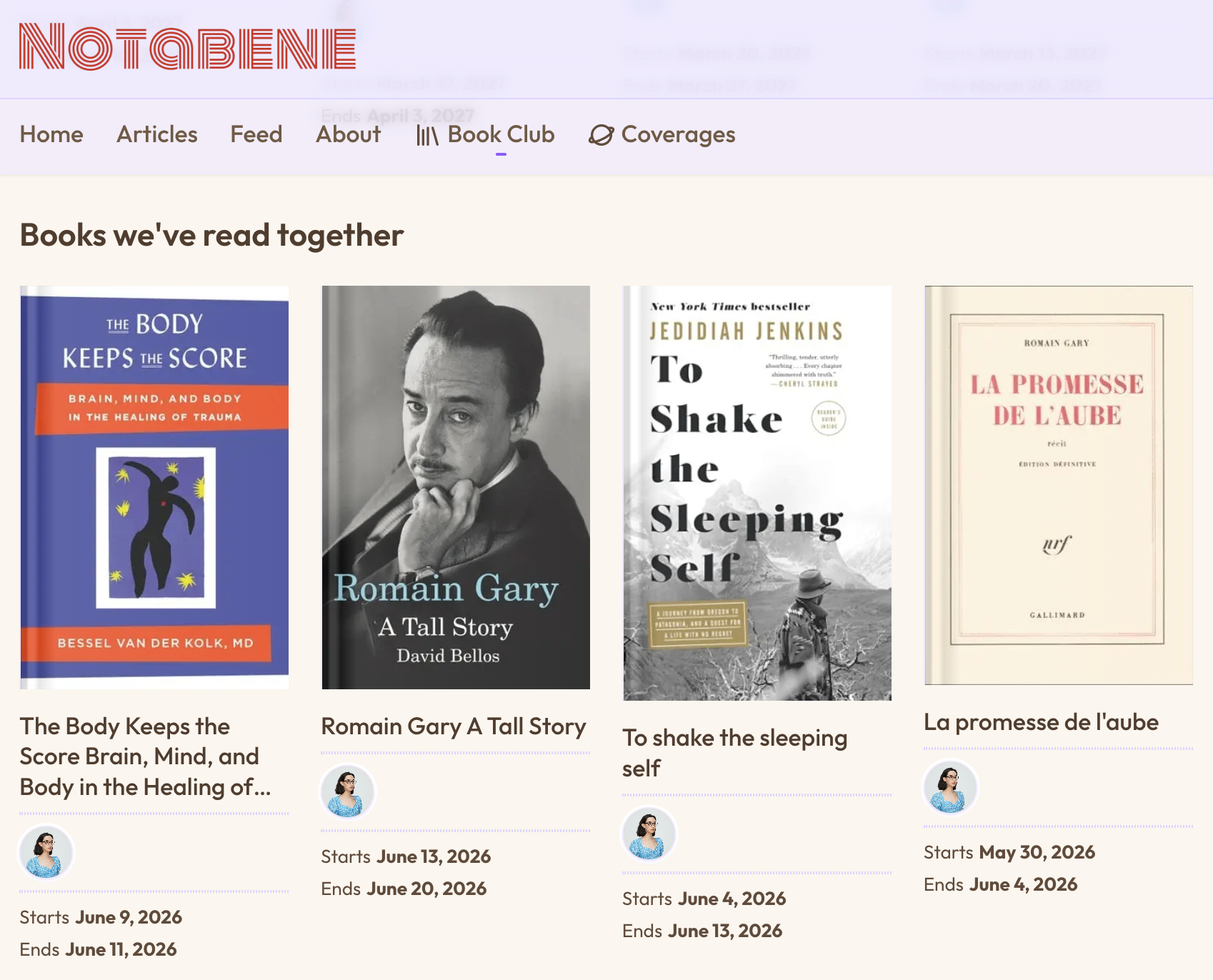
Task: Click the end date June 20, 2026
Action: tap(426, 889)
